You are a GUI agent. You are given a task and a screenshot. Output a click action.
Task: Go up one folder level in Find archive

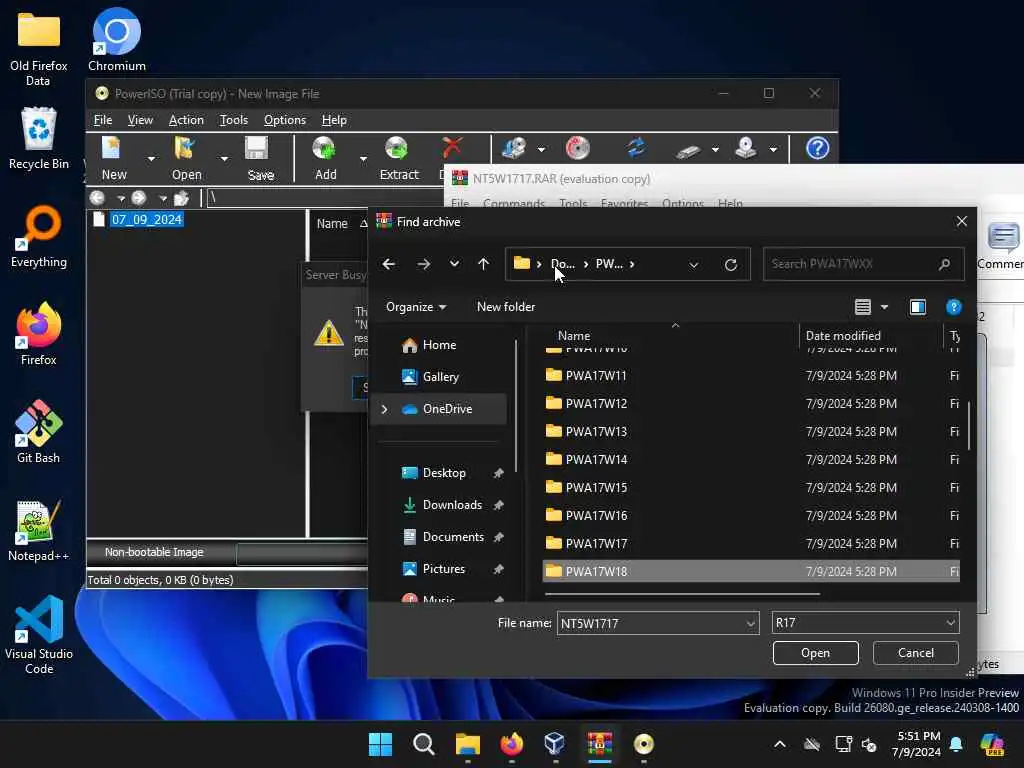(483, 264)
